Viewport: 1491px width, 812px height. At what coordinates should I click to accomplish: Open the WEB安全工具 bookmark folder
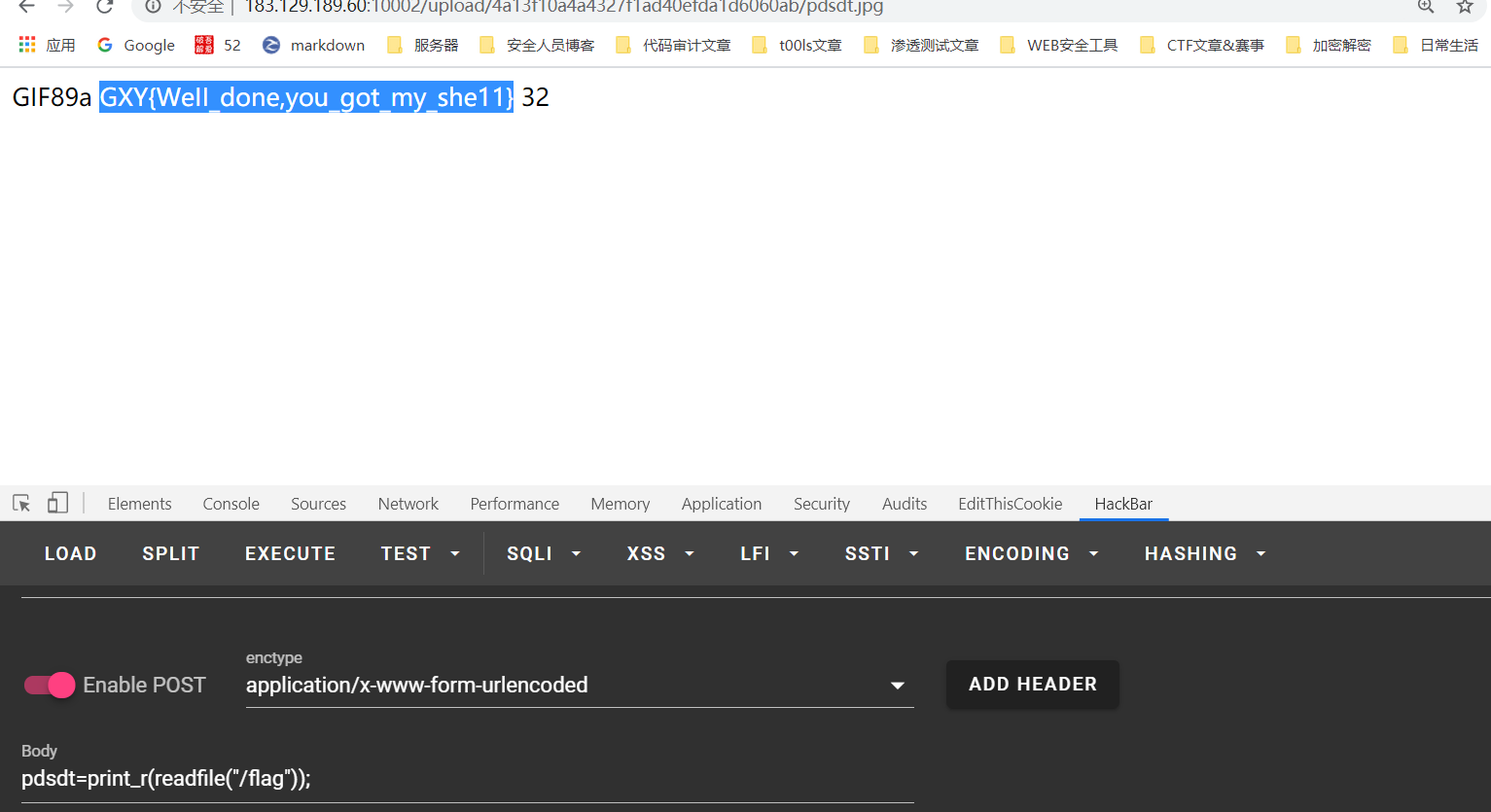pos(1058,45)
